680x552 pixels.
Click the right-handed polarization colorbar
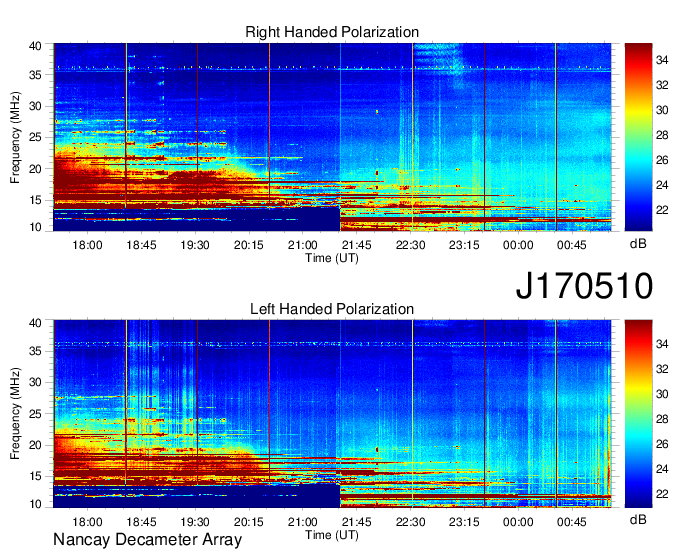tap(638, 137)
